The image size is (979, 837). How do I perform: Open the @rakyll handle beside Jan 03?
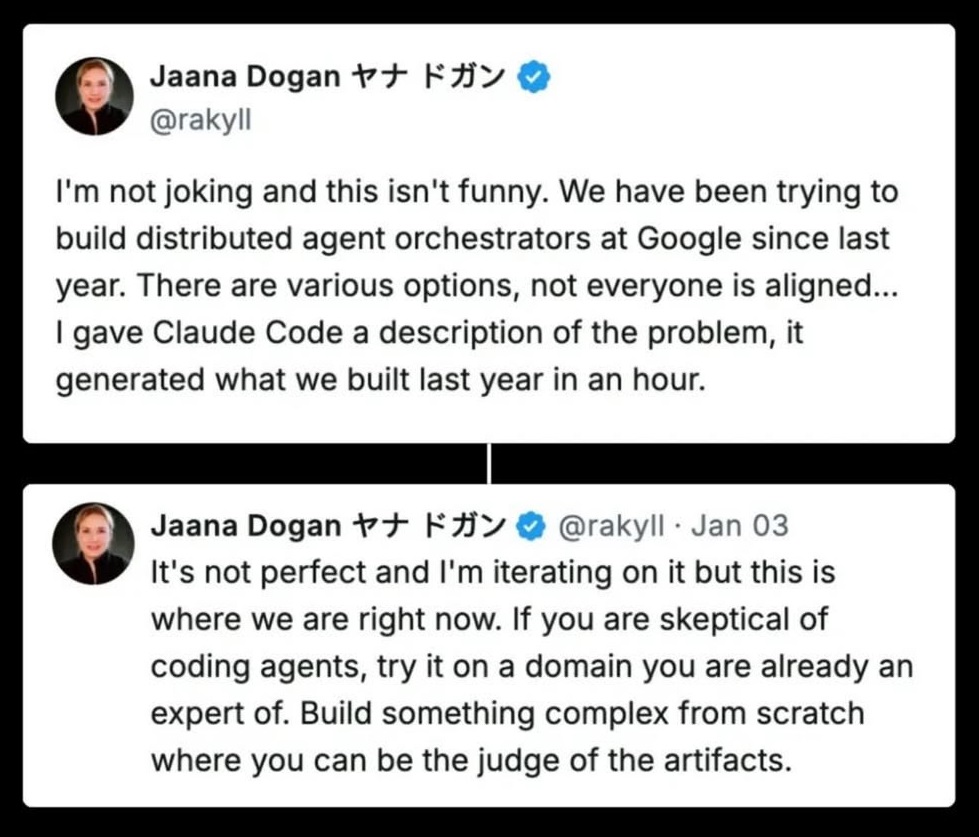609,526
